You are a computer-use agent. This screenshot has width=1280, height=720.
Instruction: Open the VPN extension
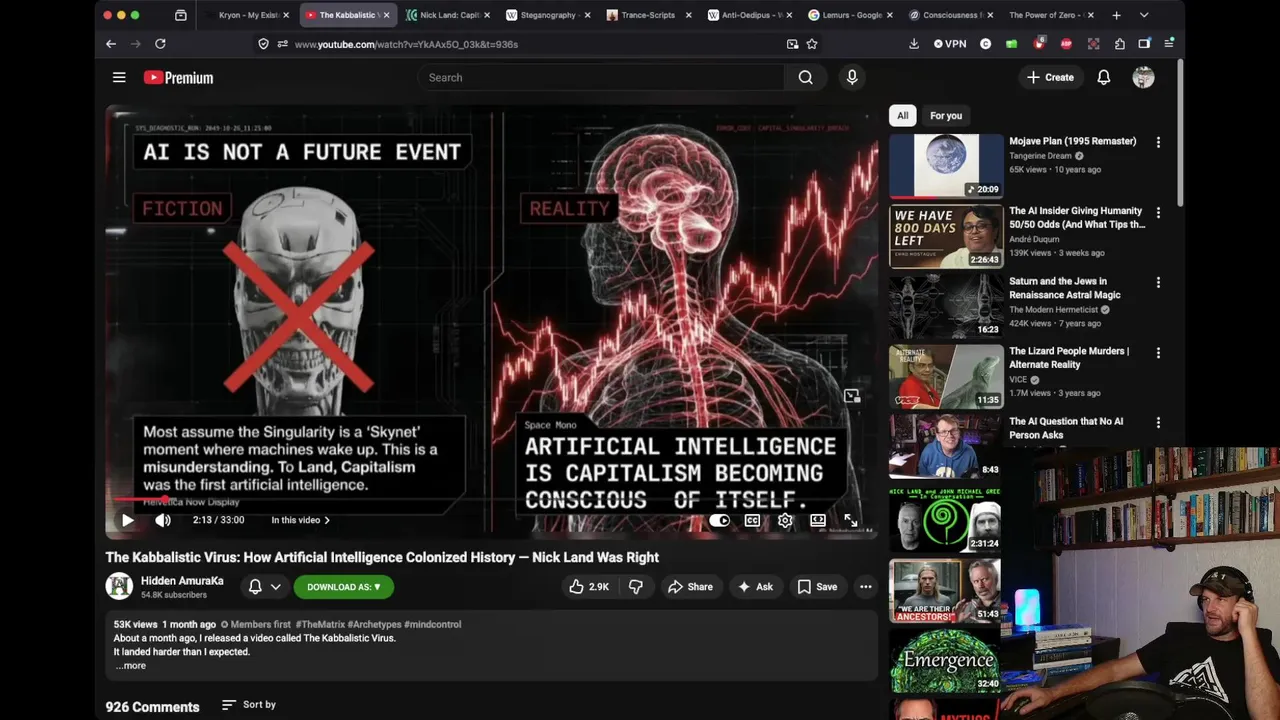(x=950, y=44)
